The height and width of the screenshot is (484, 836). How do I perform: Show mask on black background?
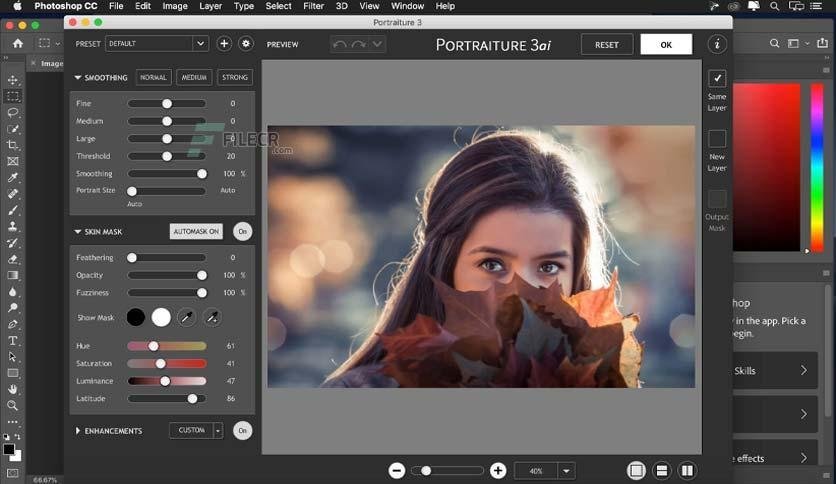point(136,317)
